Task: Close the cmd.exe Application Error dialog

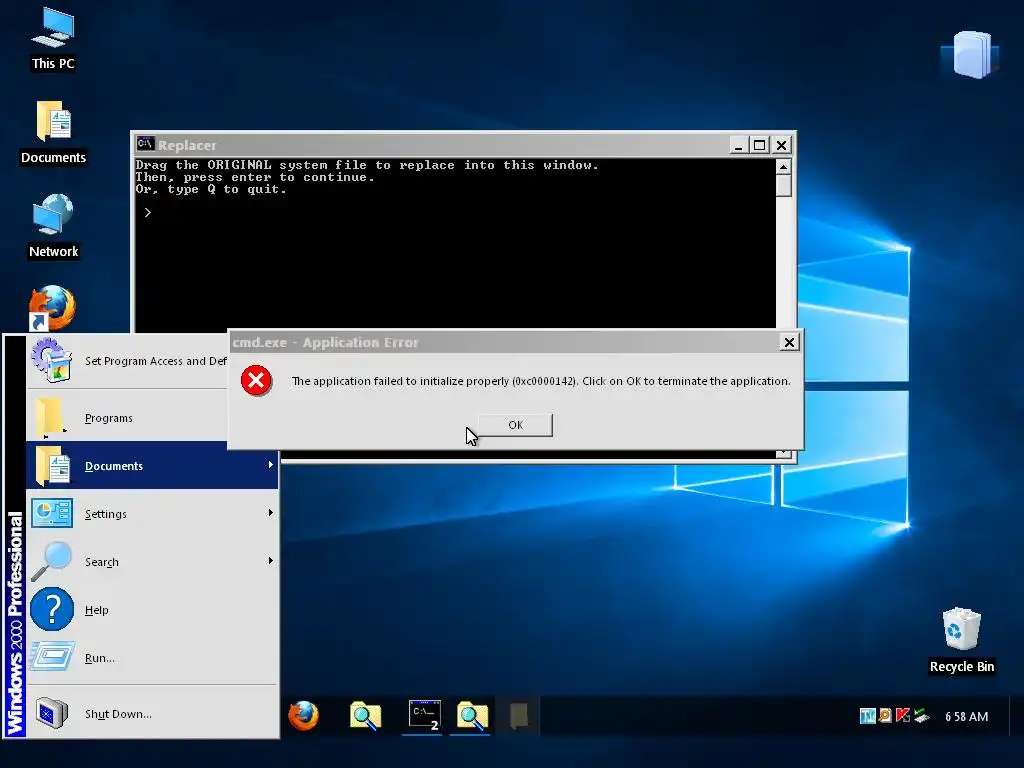Action: pos(789,342)
